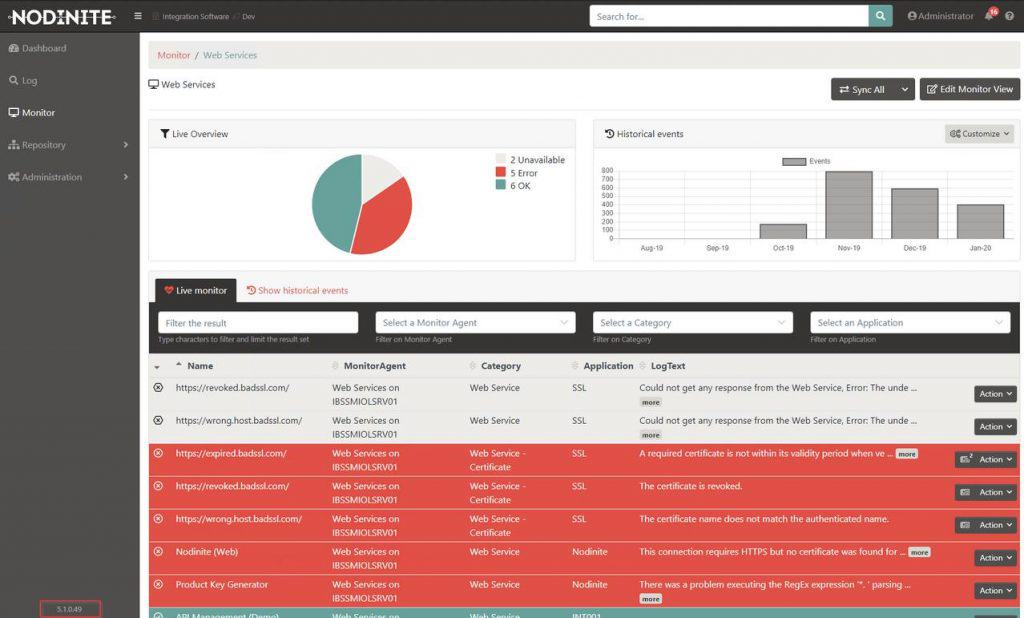This screenshot has width=1024, height=618.
Task: Open Log in the sidebar
Action: [23, 80]
